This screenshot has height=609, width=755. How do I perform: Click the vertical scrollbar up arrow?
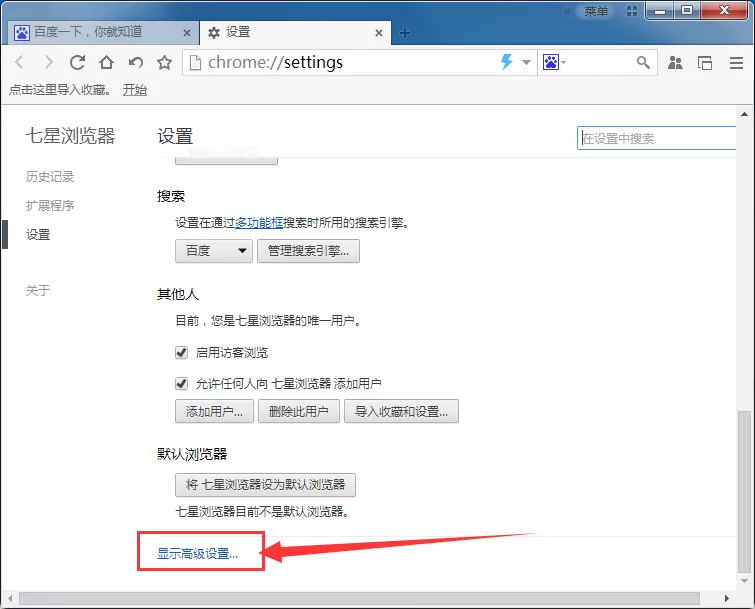tap(744, 115)
